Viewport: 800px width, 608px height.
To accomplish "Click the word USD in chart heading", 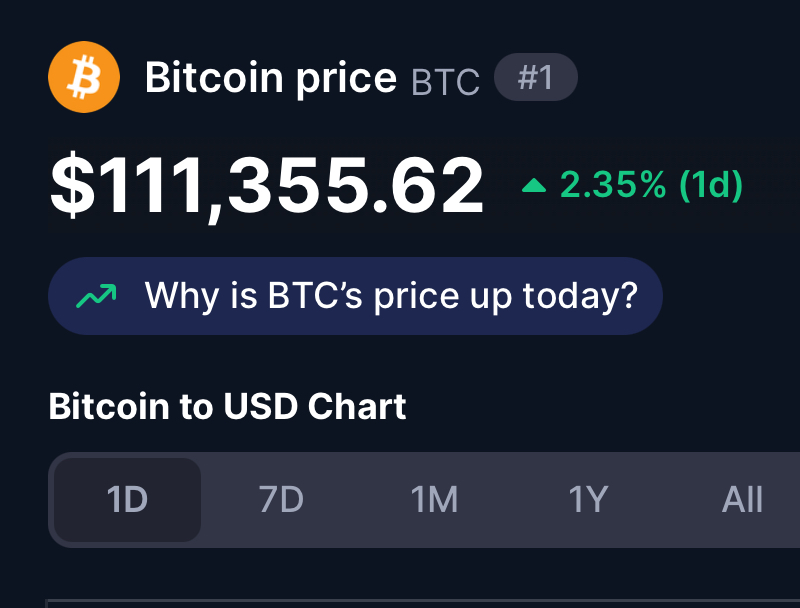I will 260,407.
